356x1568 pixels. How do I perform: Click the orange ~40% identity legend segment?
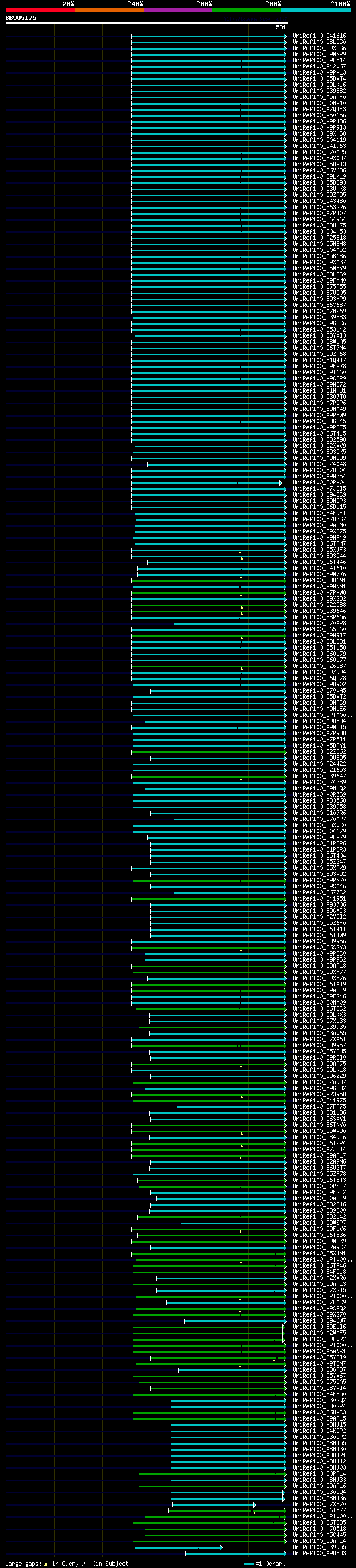[109, 10]
